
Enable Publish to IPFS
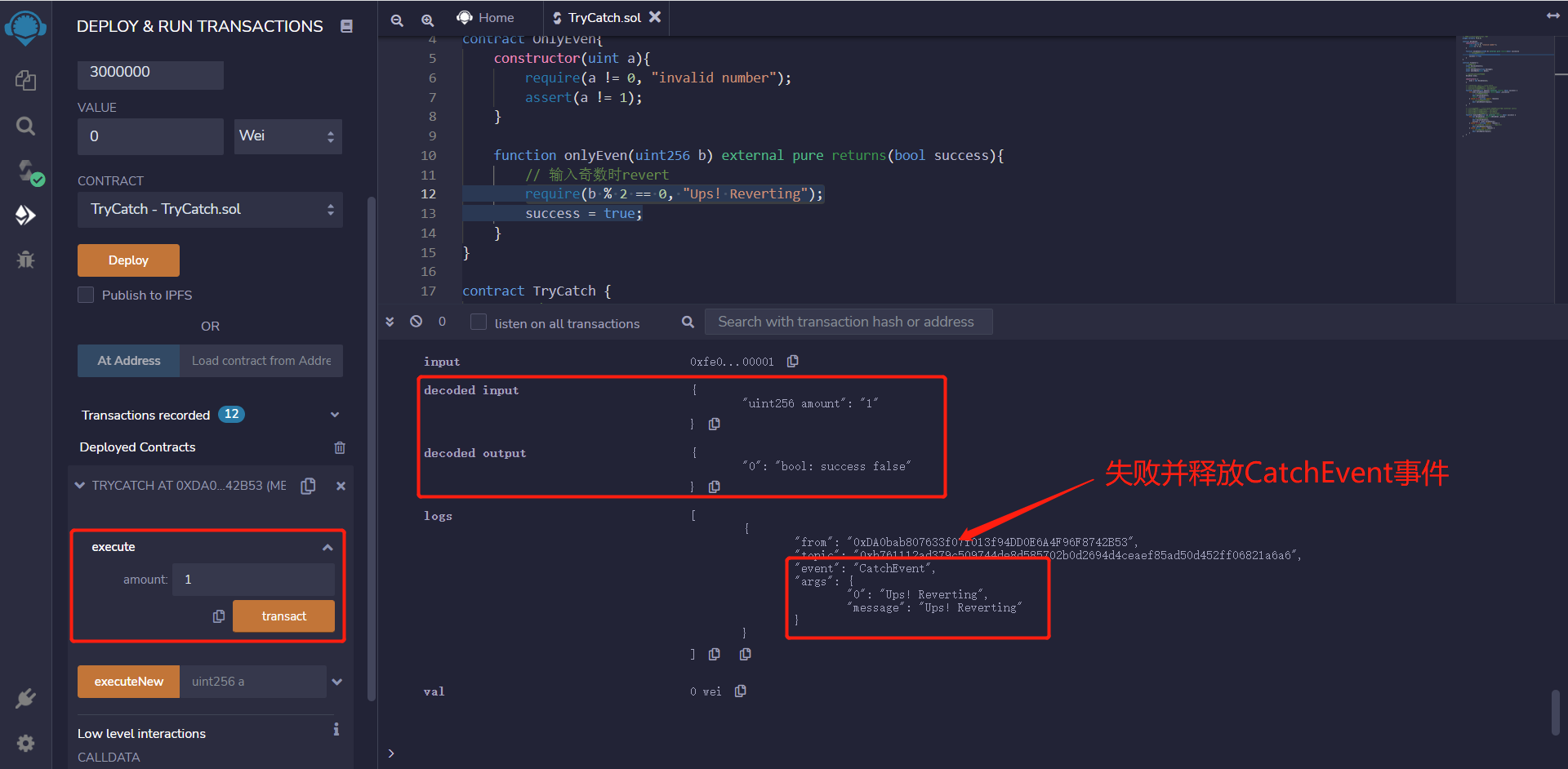click(x=86, y=295)
